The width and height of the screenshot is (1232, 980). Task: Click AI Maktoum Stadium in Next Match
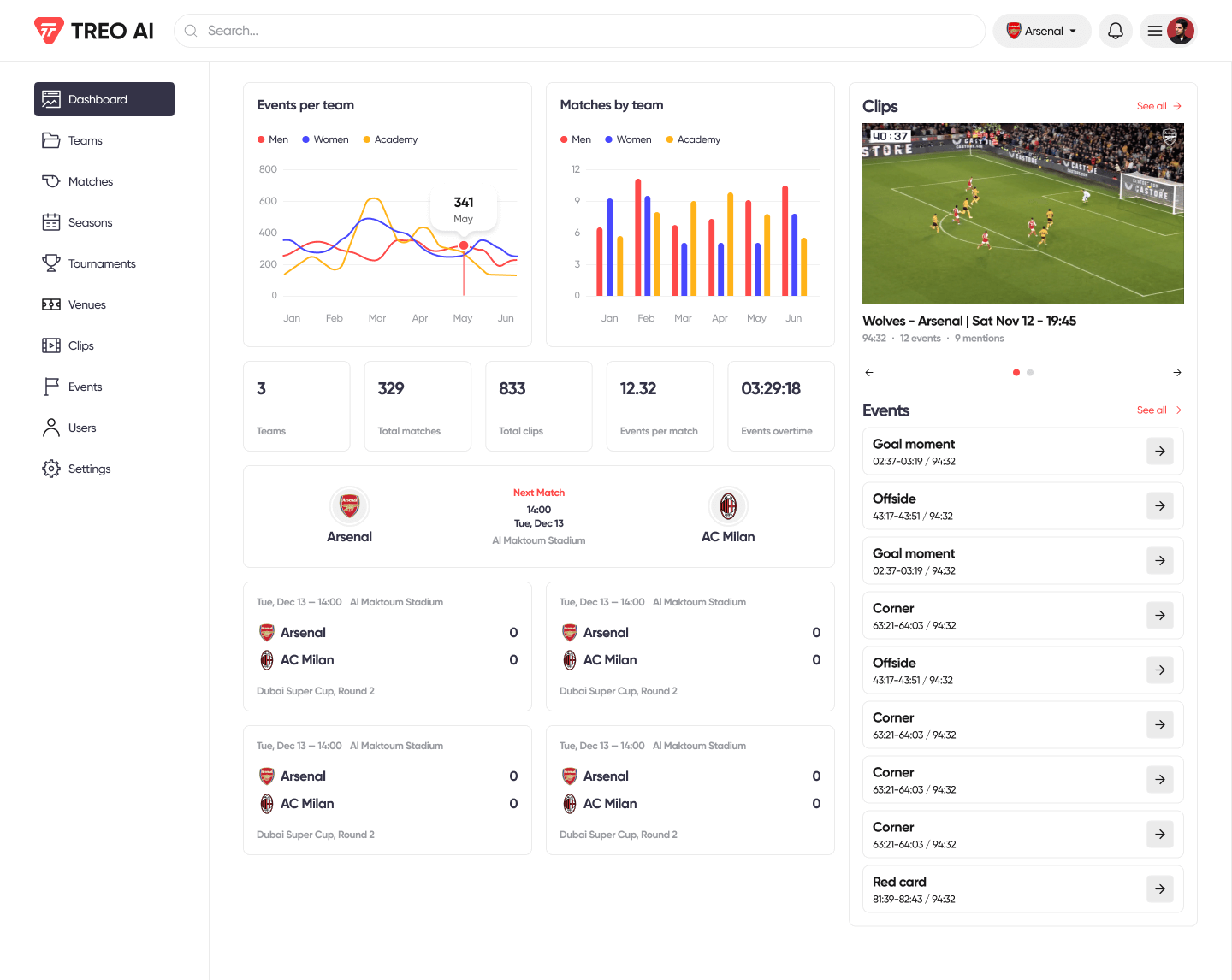[x=539, y=540]
